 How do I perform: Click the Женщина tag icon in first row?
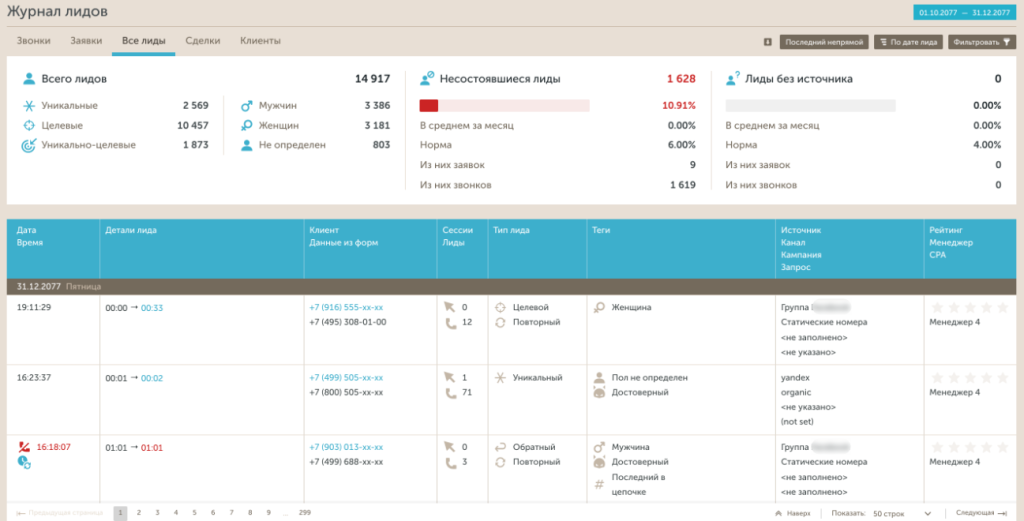point(599,307)
